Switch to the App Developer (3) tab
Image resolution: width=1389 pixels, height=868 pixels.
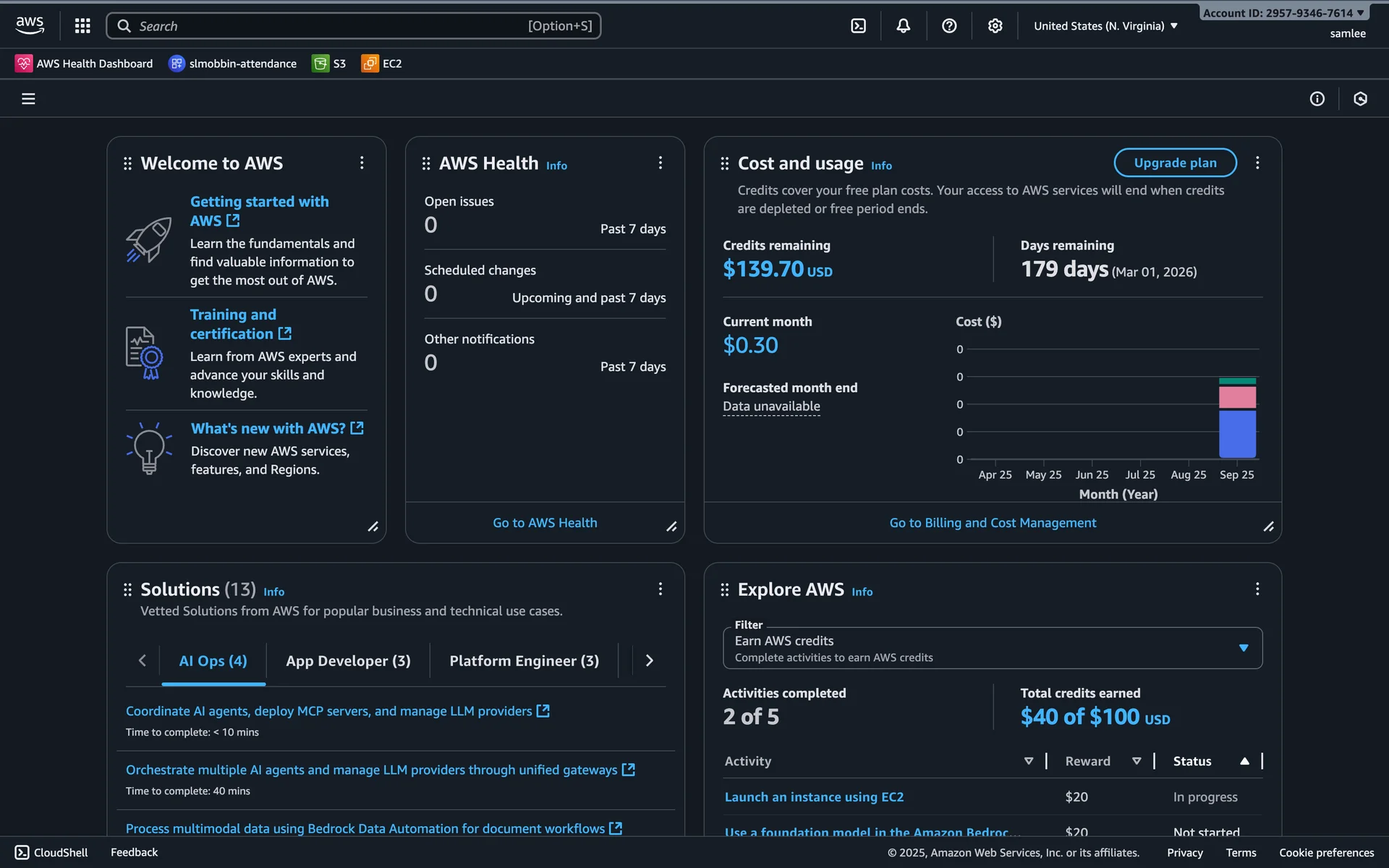[348, 661]
